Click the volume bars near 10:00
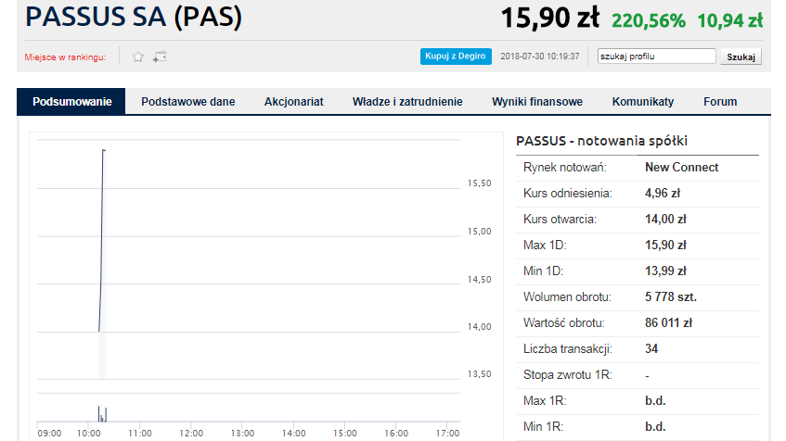Screen dimensions: 786x441 click(102, 414)
